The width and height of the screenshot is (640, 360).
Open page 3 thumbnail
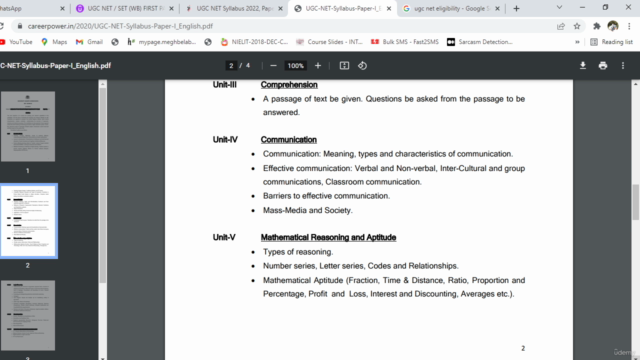click(x=28, y=315)
